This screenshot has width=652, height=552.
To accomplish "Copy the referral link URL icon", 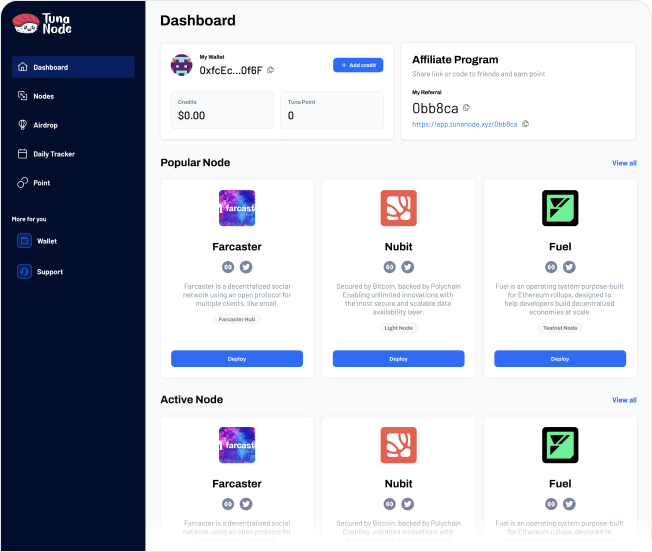I will [x=525, y=124].
